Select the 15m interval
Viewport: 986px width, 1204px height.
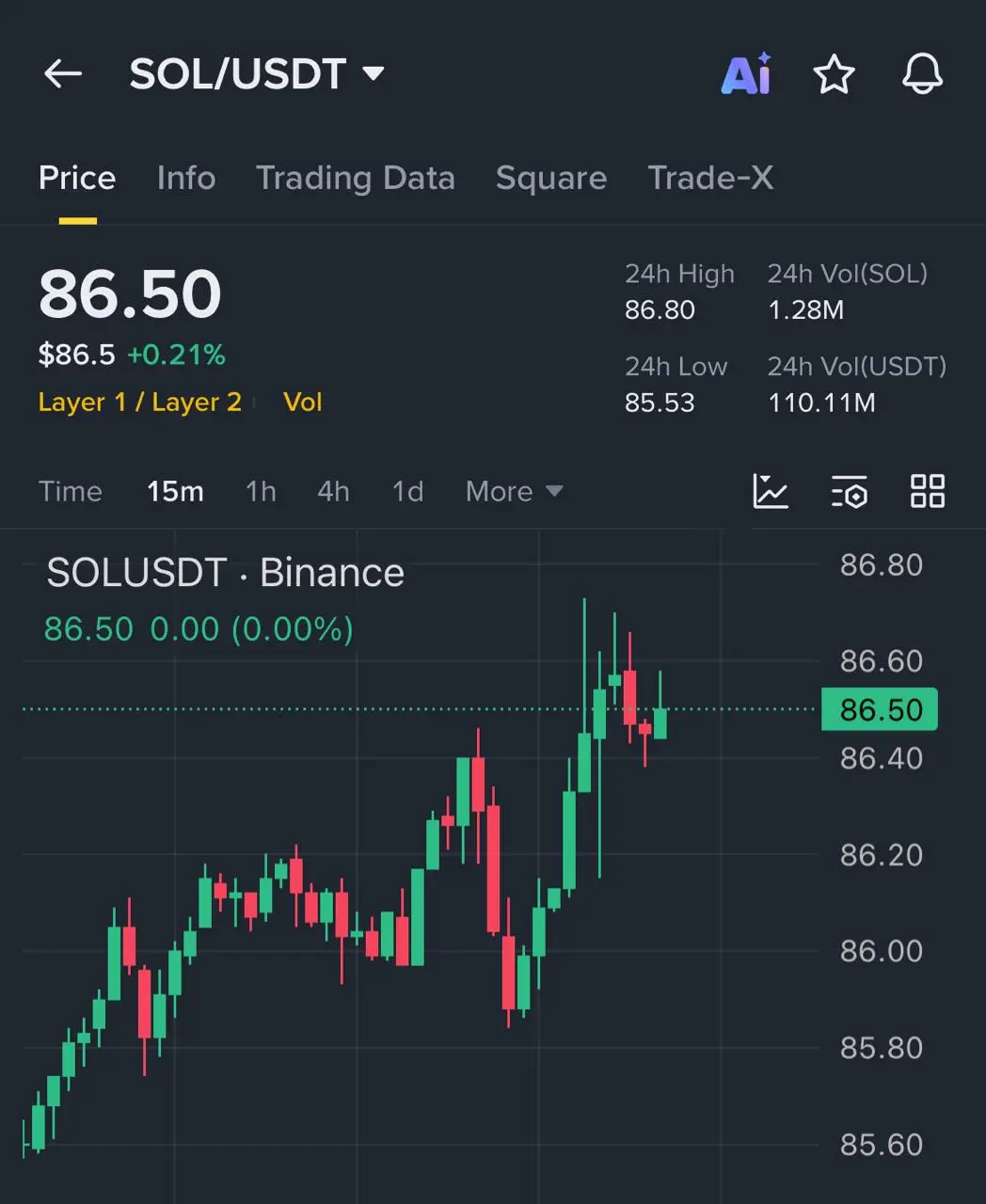click(x=175, y=491)
